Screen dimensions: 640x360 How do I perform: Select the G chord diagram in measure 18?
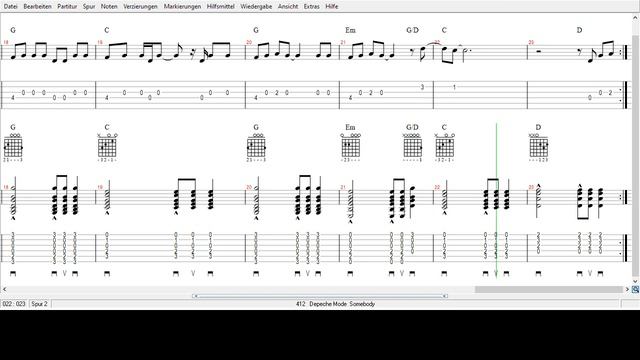pyautogui.click(x=13, y=147)
